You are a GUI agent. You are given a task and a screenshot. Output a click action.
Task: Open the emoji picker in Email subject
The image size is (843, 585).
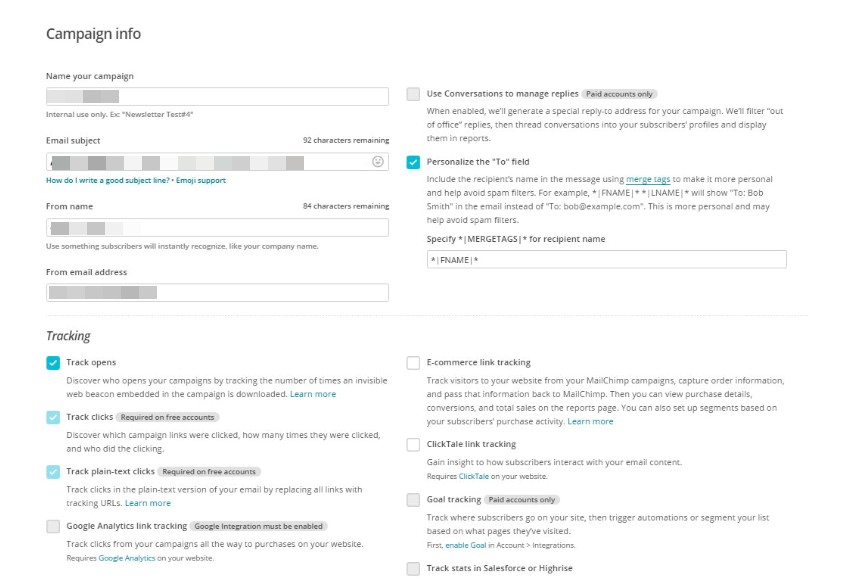(x=377, y=161)
